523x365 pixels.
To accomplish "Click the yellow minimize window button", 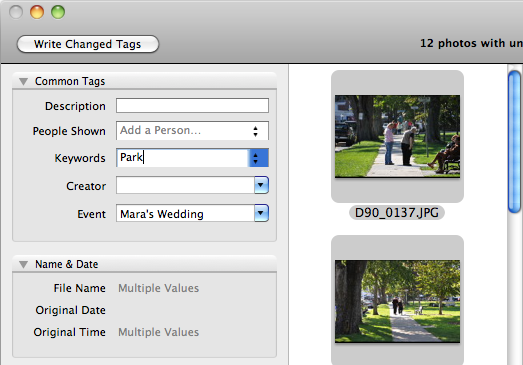I will pos(37,12).
